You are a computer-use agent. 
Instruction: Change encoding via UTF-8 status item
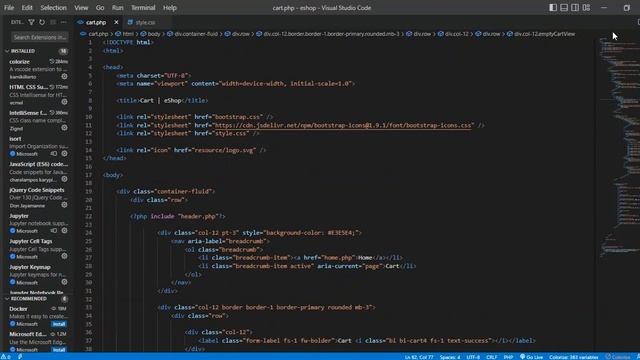pyautogui.click(x=473, y=357)
